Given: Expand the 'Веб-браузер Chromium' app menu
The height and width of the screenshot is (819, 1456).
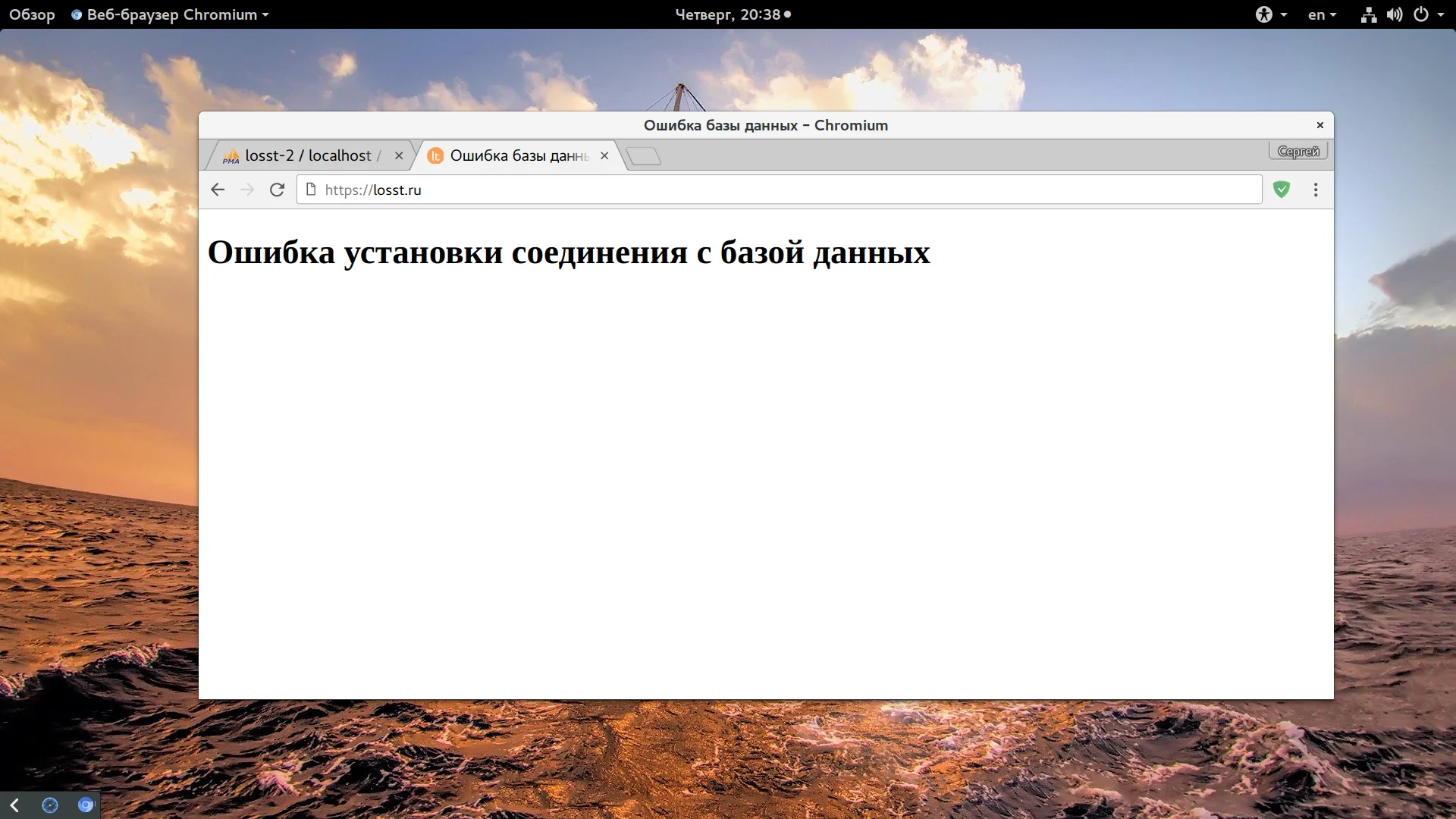Looking at the screenshot, I should click(x=171, y=14).
